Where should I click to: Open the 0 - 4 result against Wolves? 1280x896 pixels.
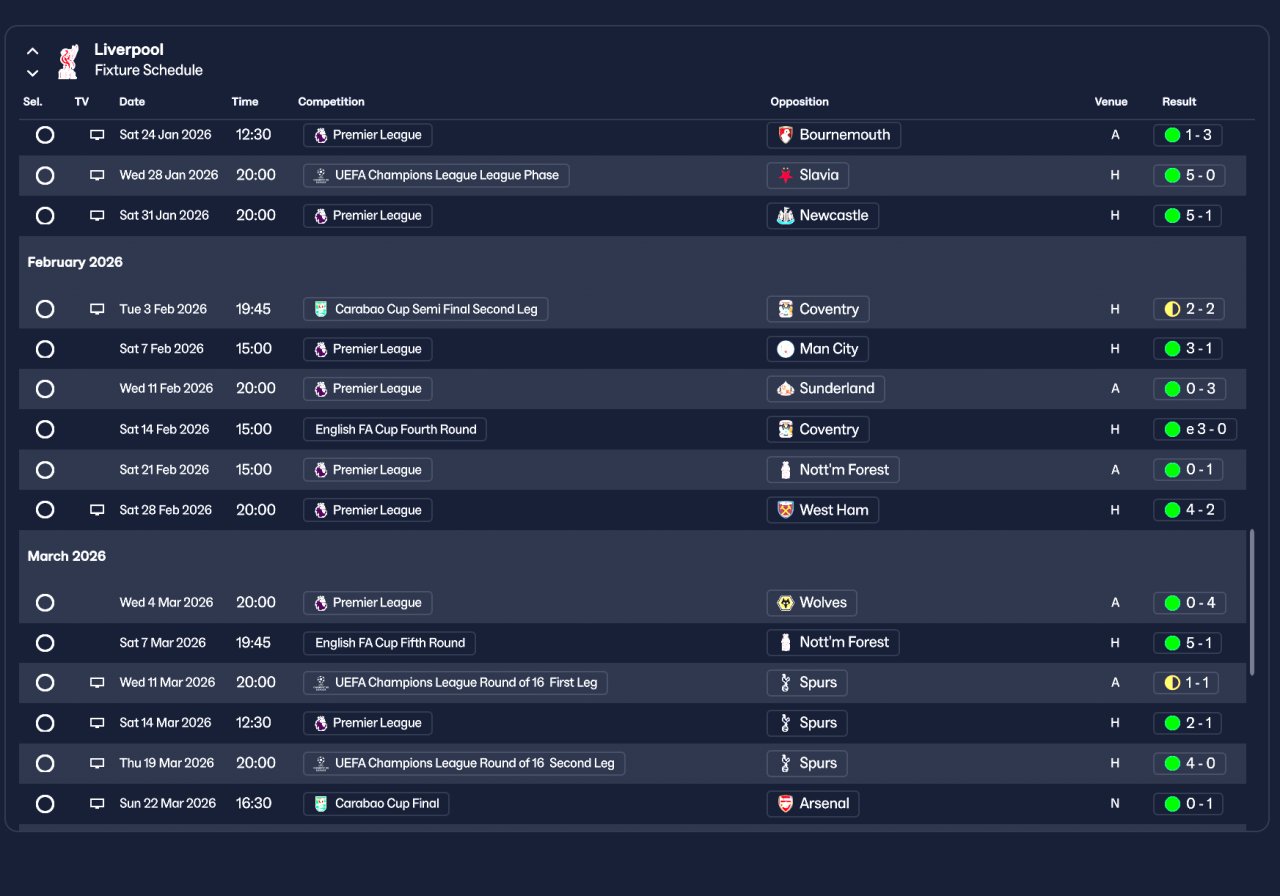point(1188,603)
